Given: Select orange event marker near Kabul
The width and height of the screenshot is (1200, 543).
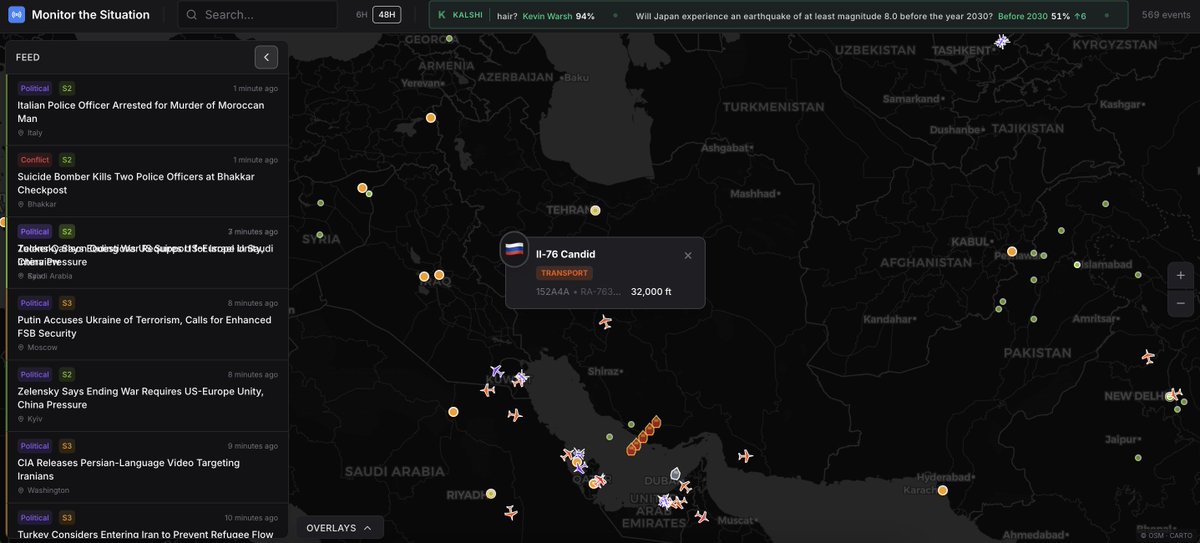Looking at the screenshot, I should (x=1012, y=251).
